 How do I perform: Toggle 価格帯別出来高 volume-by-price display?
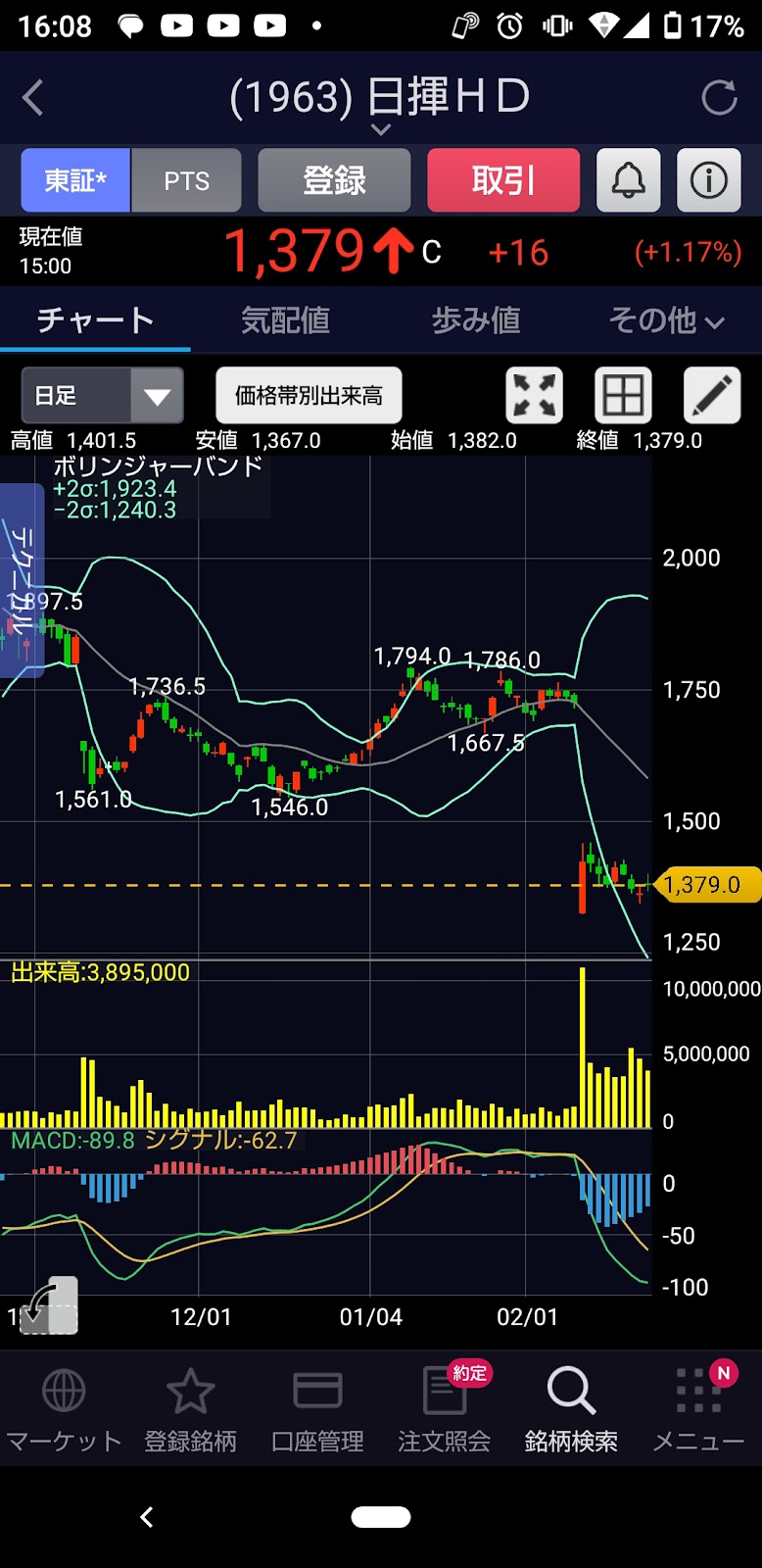click(x=309, y=396)
